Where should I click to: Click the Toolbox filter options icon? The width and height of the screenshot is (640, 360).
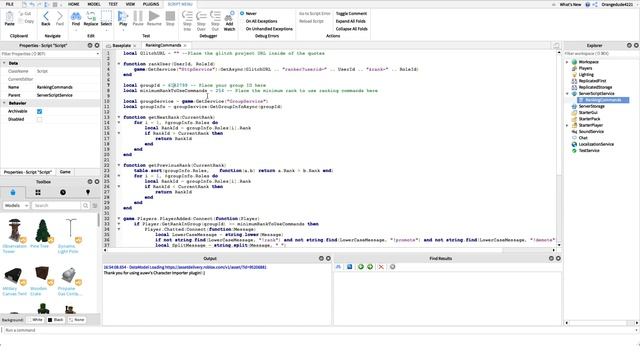click(95, 206)
